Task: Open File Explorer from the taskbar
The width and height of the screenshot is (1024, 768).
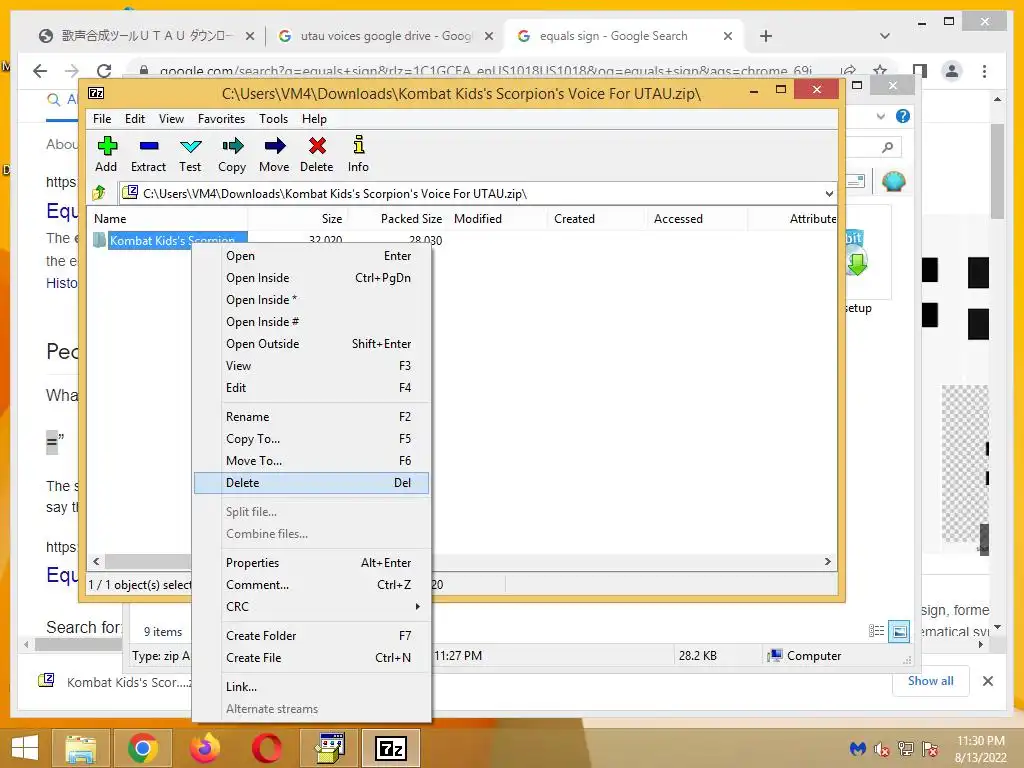Action: click(80, 748)
